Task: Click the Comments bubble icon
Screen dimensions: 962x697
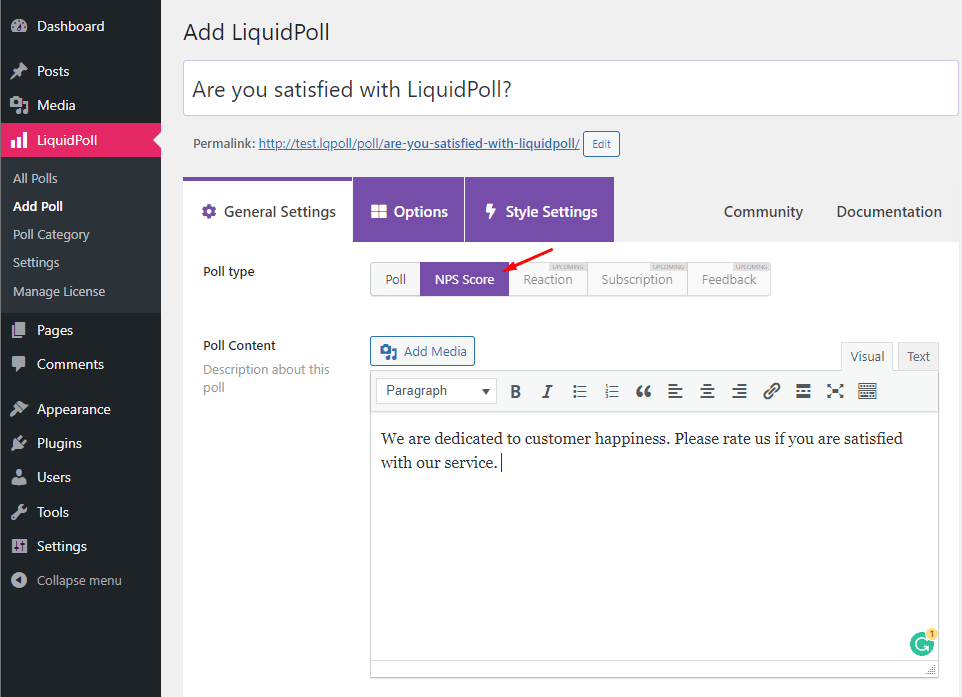Action: click(x=19, y=364)
